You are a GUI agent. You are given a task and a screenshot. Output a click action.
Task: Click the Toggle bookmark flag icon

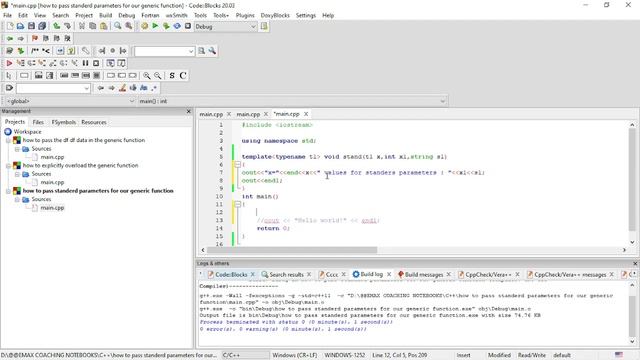pyautogui.click(x=35, y=38)
